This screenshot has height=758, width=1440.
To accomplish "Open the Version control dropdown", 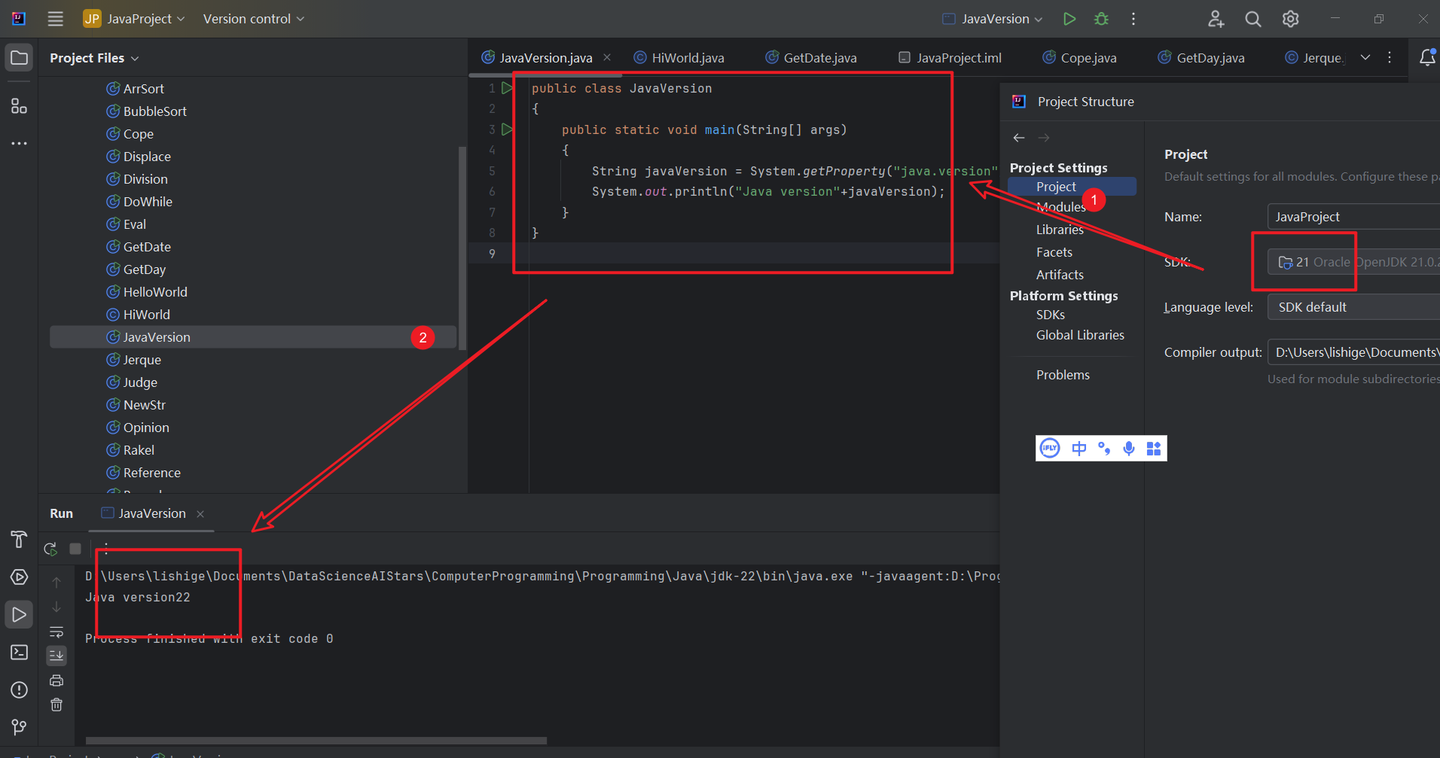I will point(254,19).
